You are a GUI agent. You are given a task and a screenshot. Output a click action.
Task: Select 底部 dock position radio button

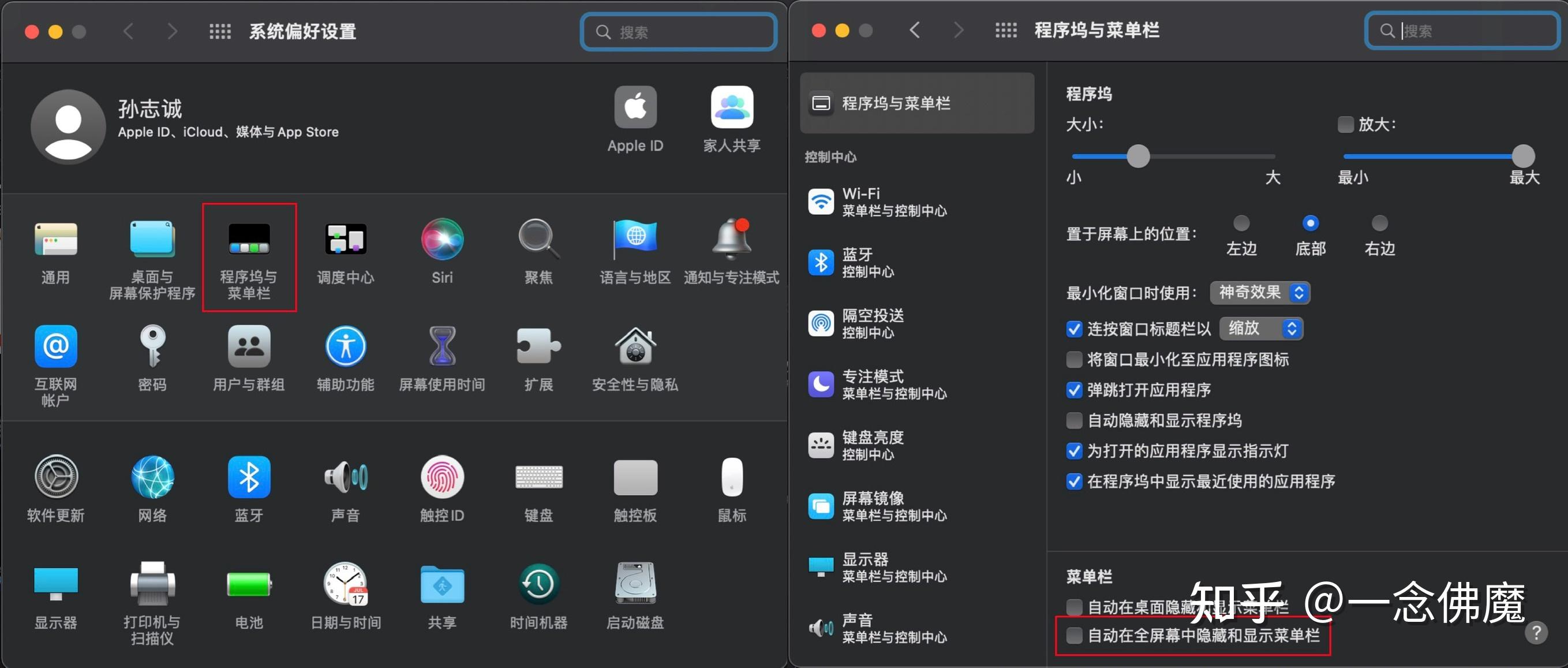1310,223
